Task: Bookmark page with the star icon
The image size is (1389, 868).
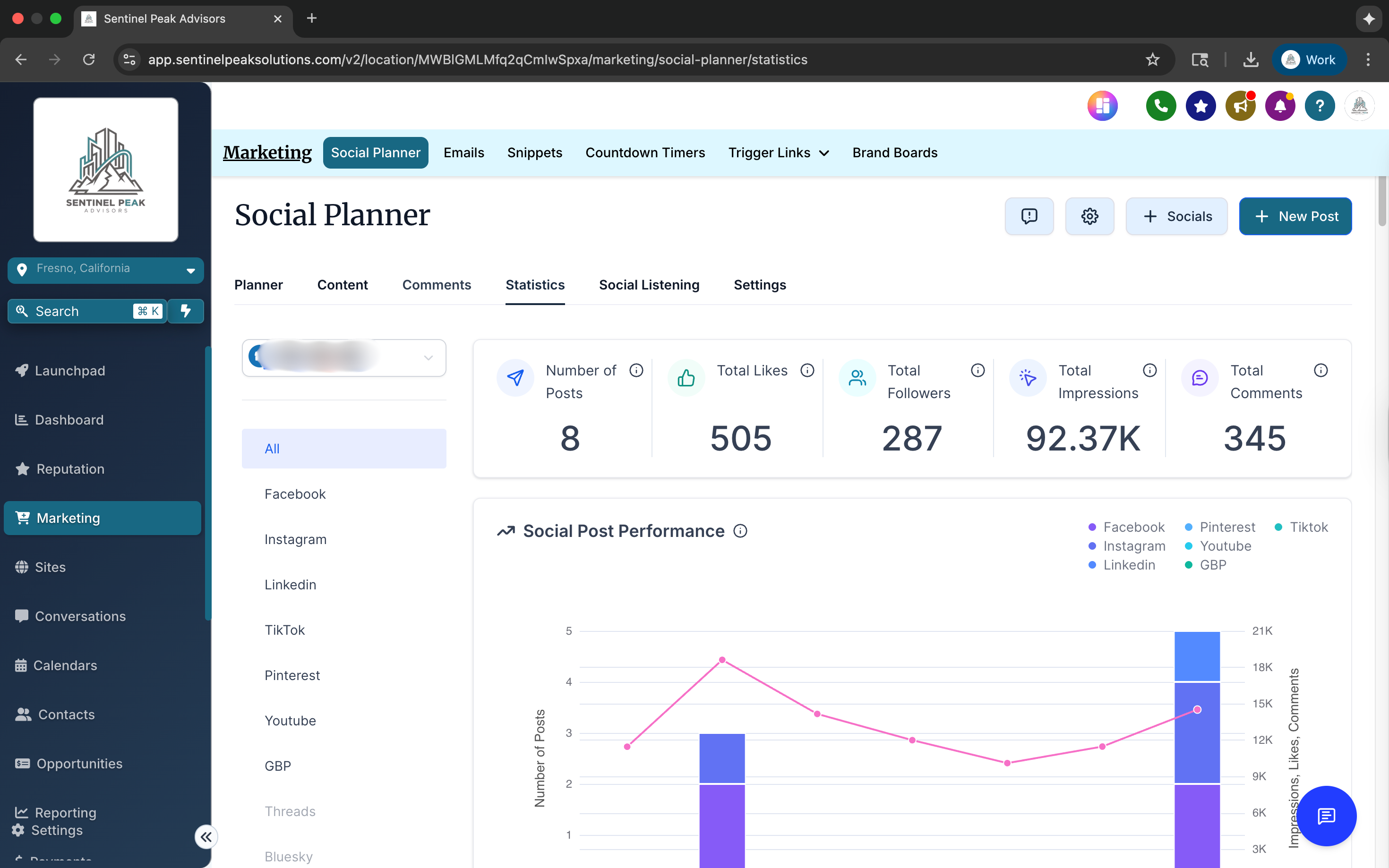Action: coord(1152,60)
